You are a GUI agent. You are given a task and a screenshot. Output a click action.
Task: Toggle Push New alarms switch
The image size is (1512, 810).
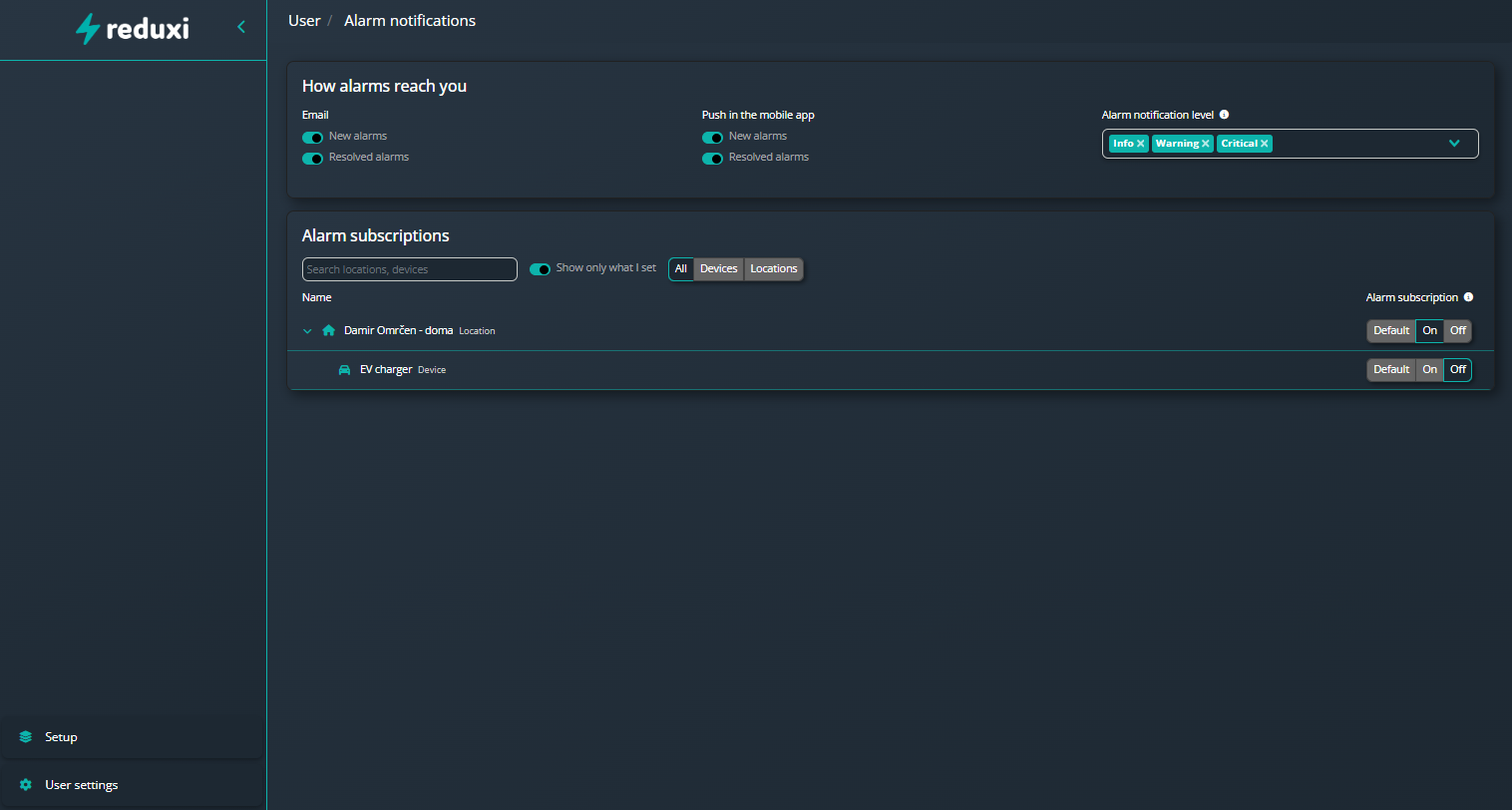click(712, 138)
